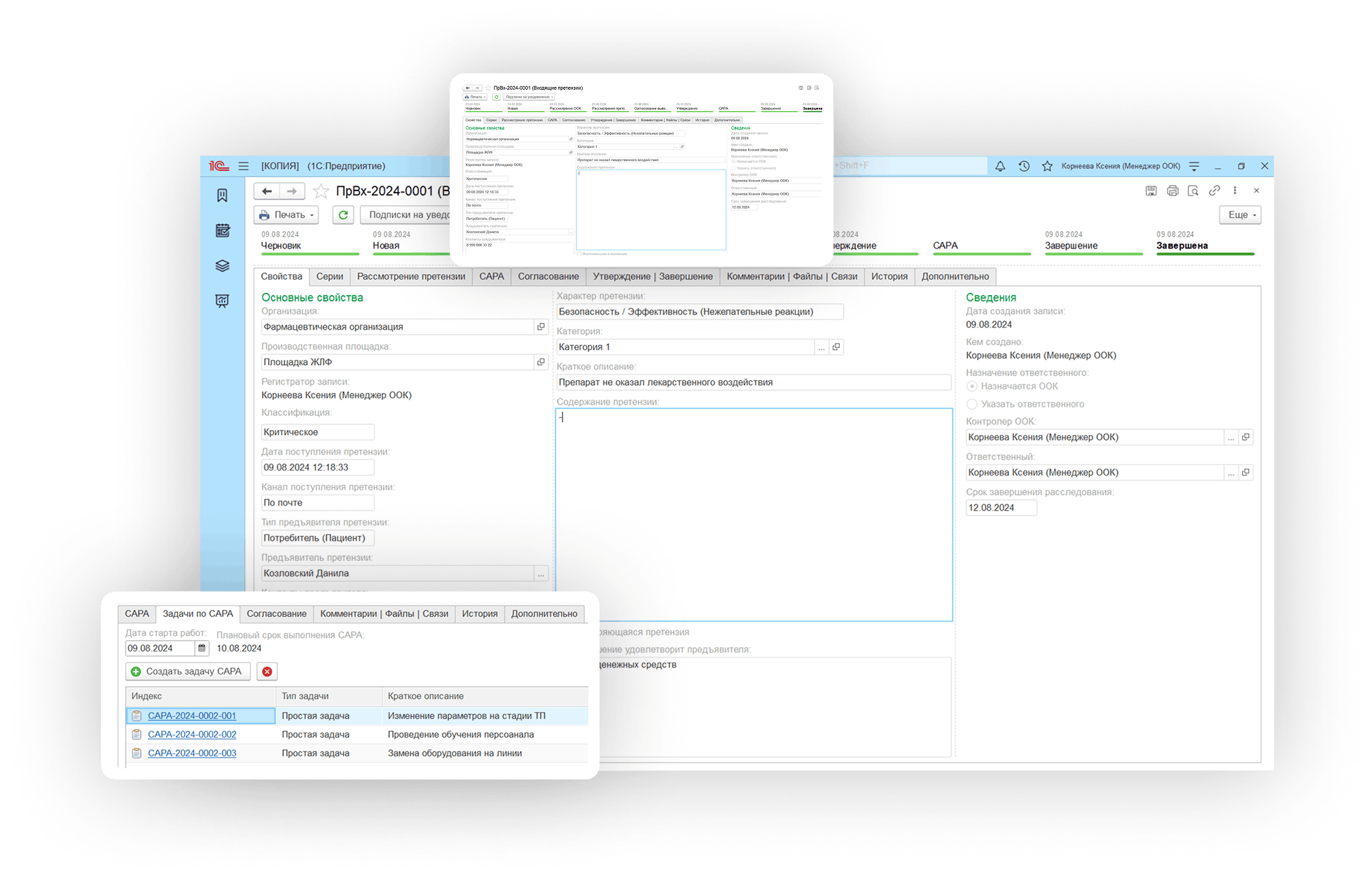Viewport: 1372px width, 881px height.
Task: Open the calendar picker for start date
Action: click(x=202, y=648)
